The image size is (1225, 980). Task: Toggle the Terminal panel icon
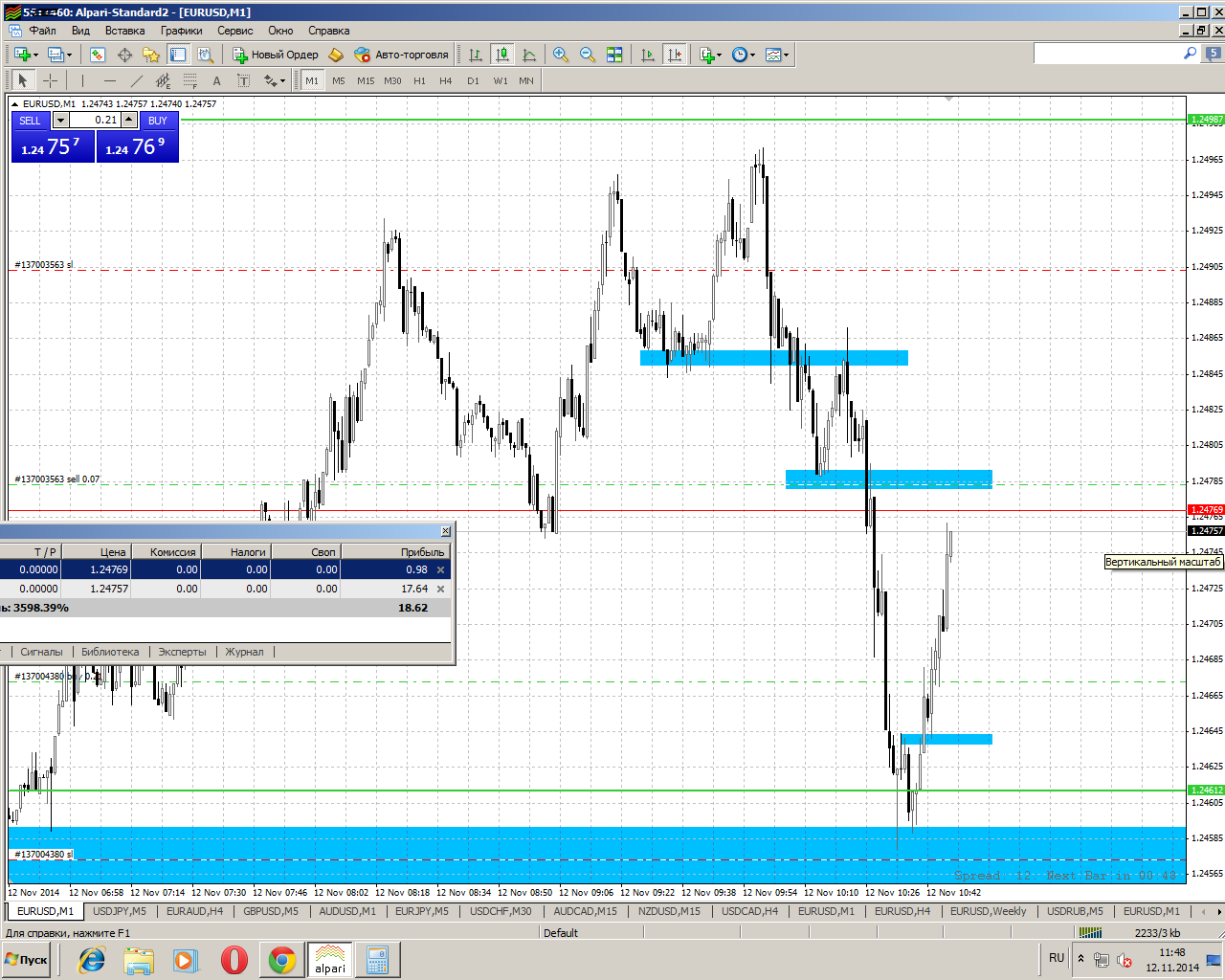(x=178, y=55)
